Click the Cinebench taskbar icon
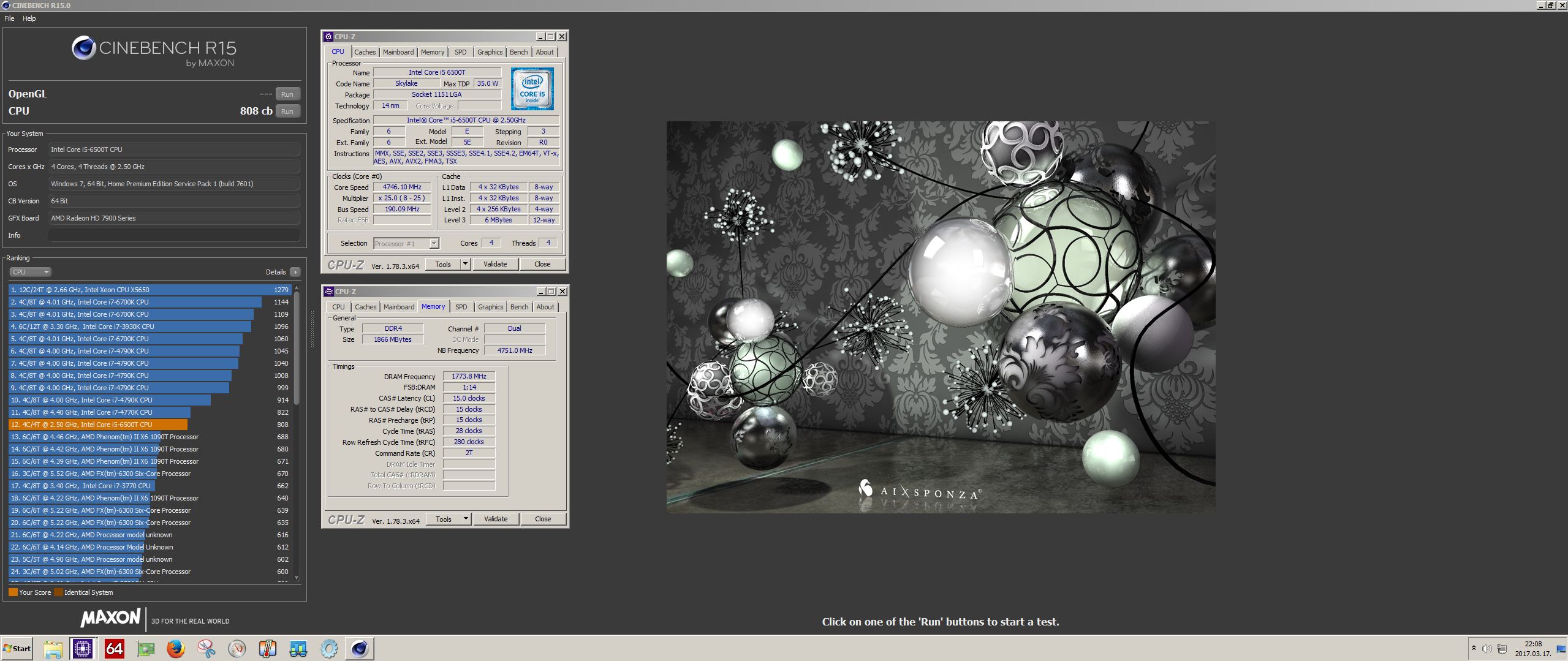Viewport: 1568px width, 661px height. tap(360, 648)
